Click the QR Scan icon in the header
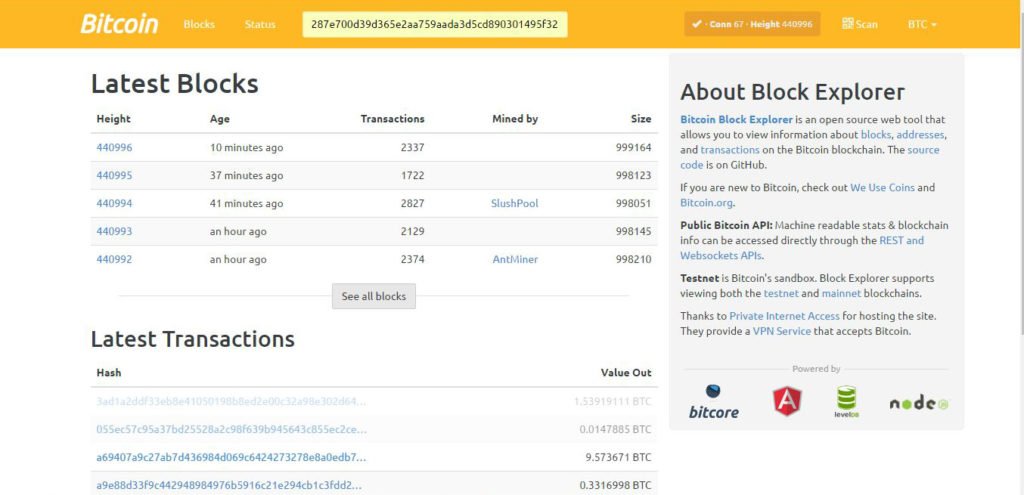Image resolution: width=1024 pixels, height=495 pixels. [x=848, y=24]
